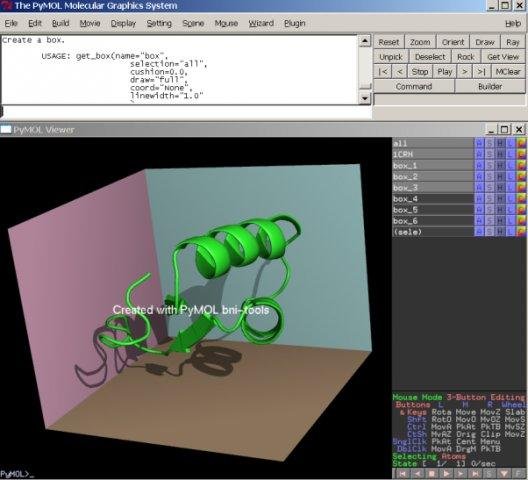This screenshot has width=528, height=480.
Task: Open the Build menu
Action: (61, 23)
